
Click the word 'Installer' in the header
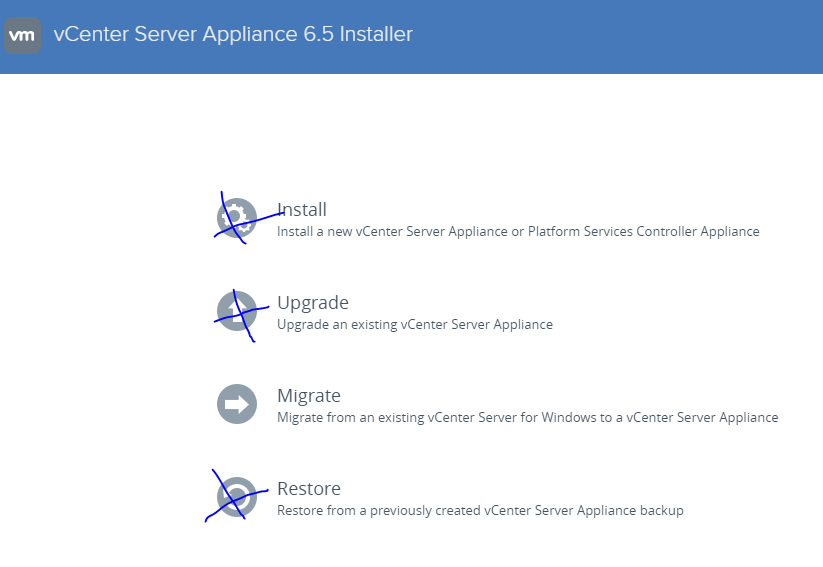(375, 35)
